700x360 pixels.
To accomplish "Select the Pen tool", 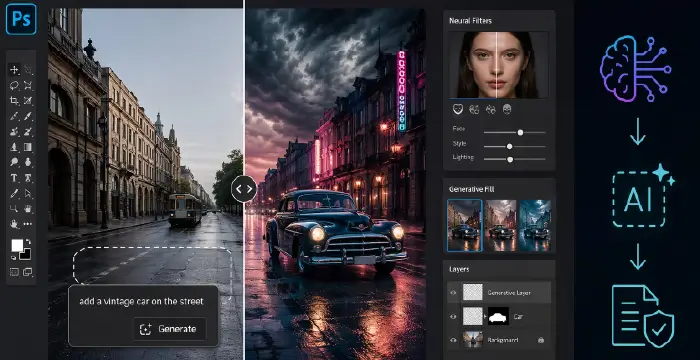I will (x=14, y=193).
